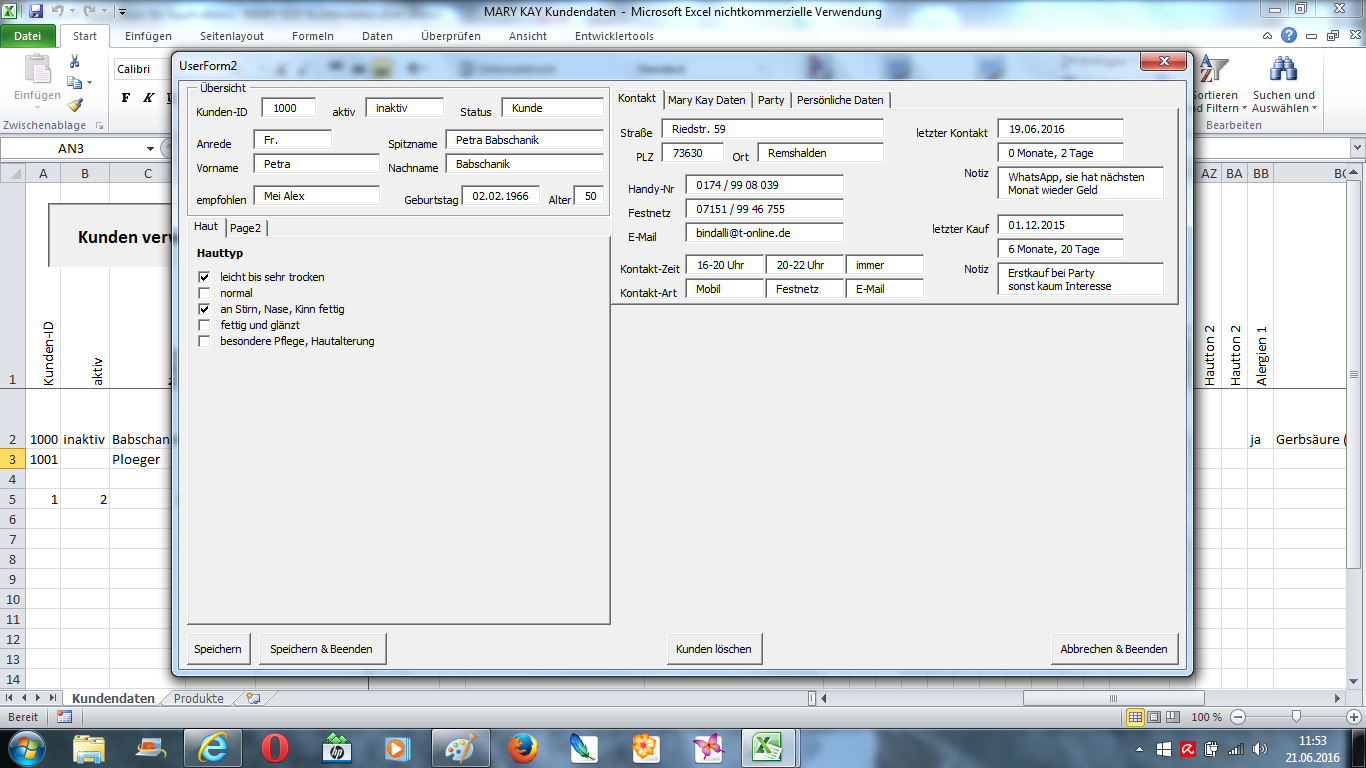Switch to Persönliche Daten tab
Screen dimensions: 1366x768
(x=840, y=100)
